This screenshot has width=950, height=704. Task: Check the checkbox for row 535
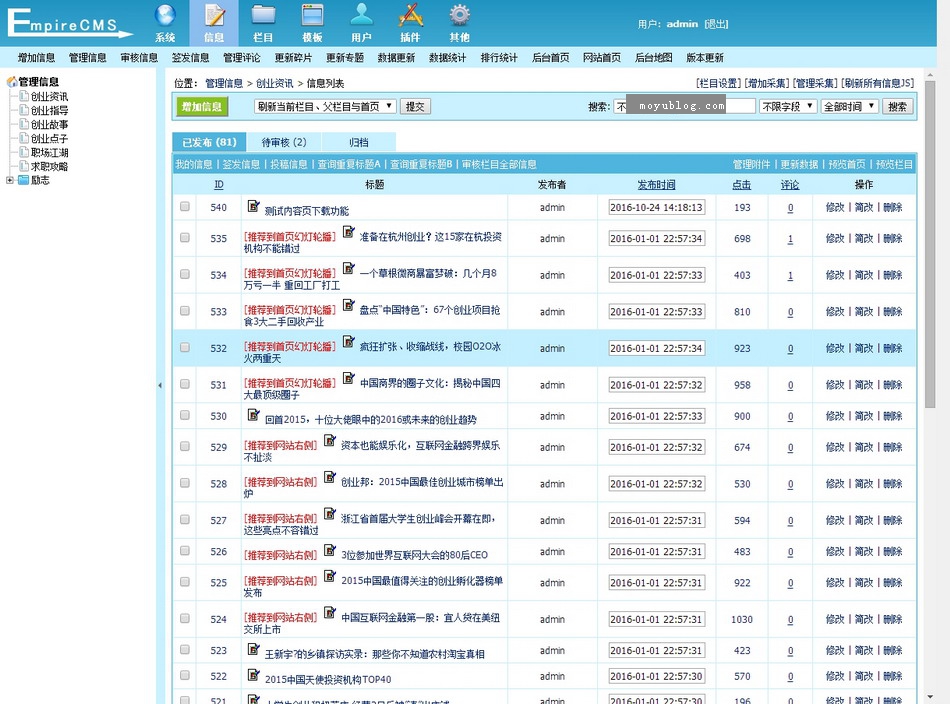185,237
